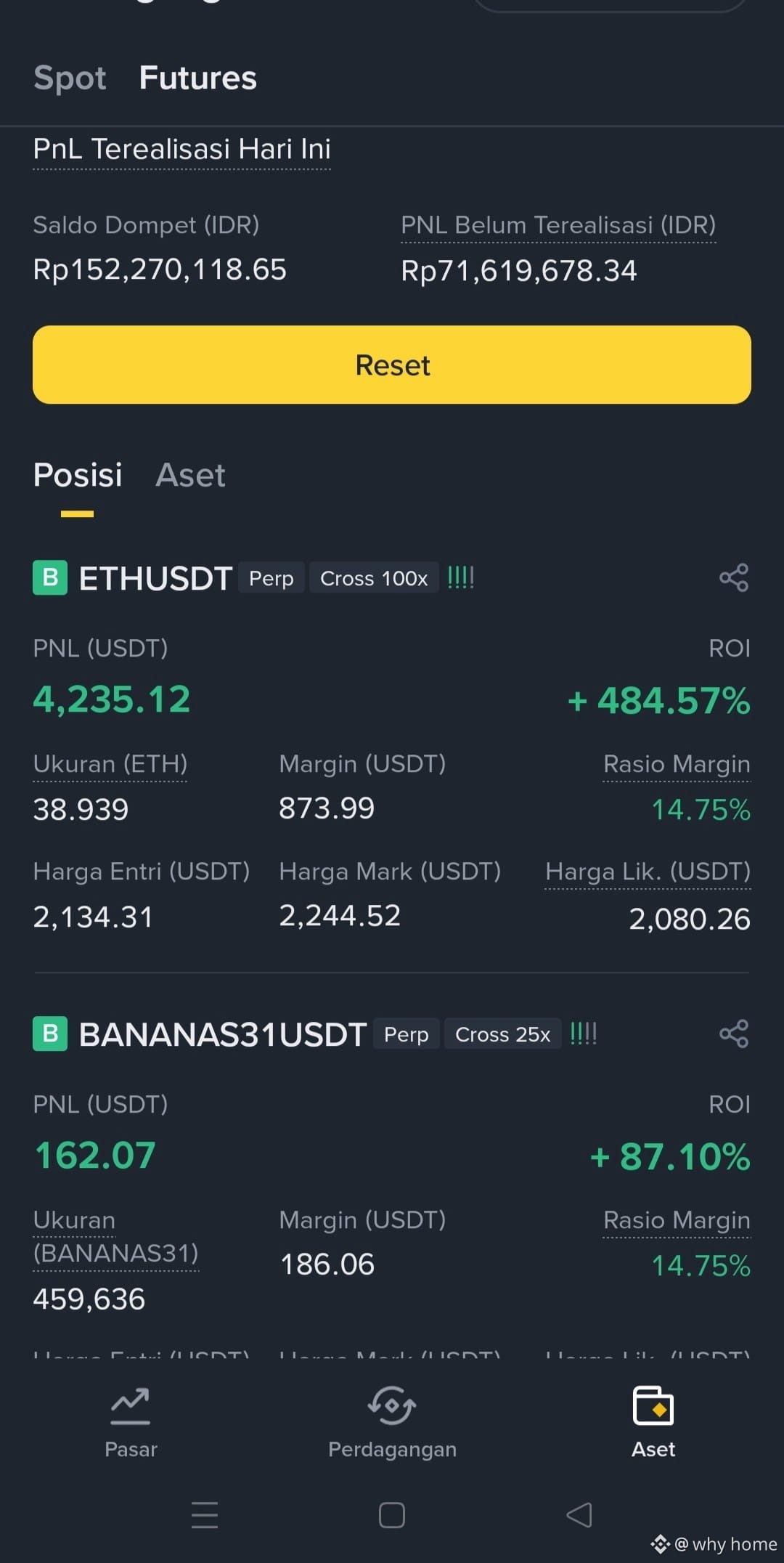Select the Posisi tab
Screen dimensions: 784x1563
[78, 475]
